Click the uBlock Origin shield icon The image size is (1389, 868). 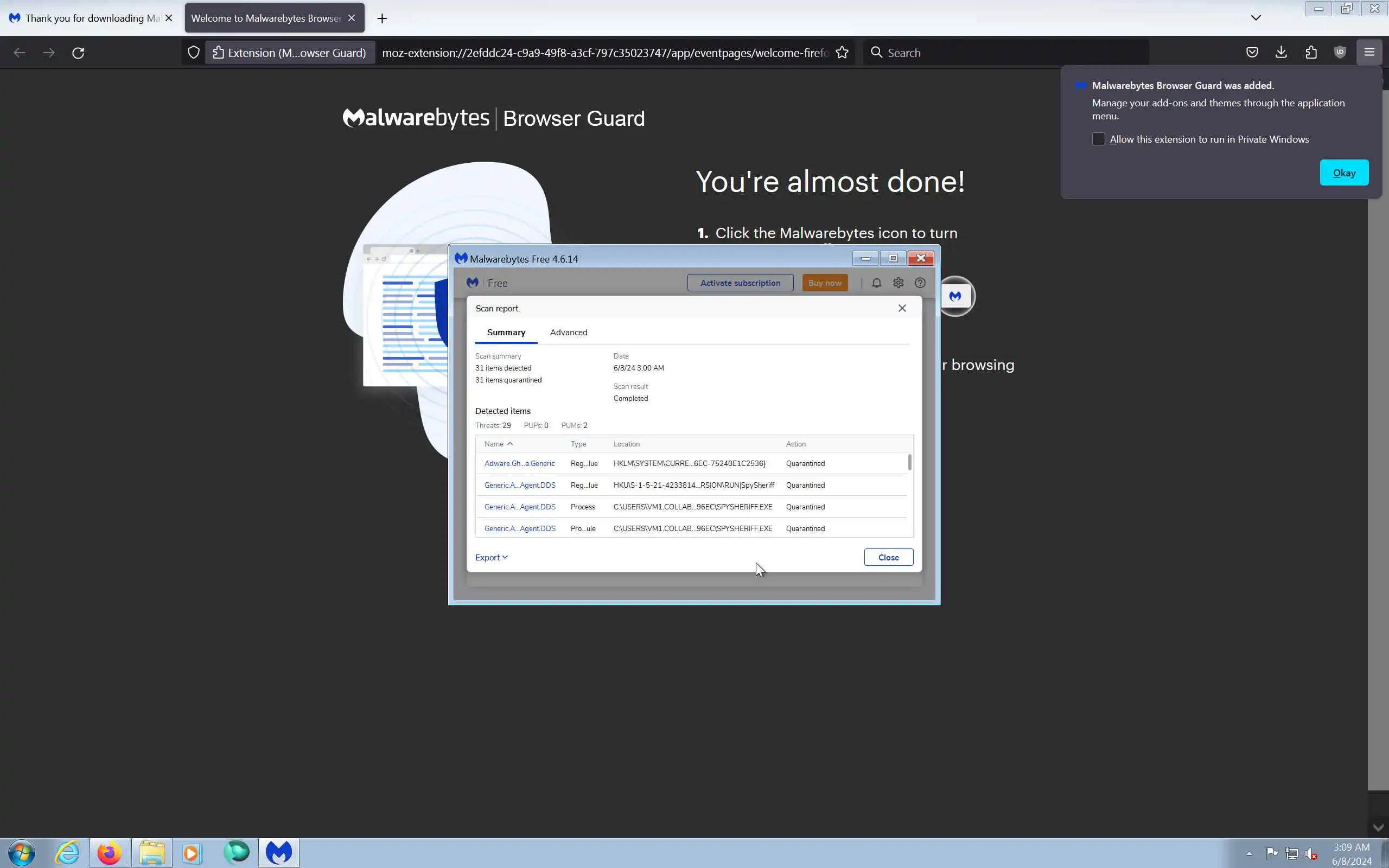[x=1340, y=52]
